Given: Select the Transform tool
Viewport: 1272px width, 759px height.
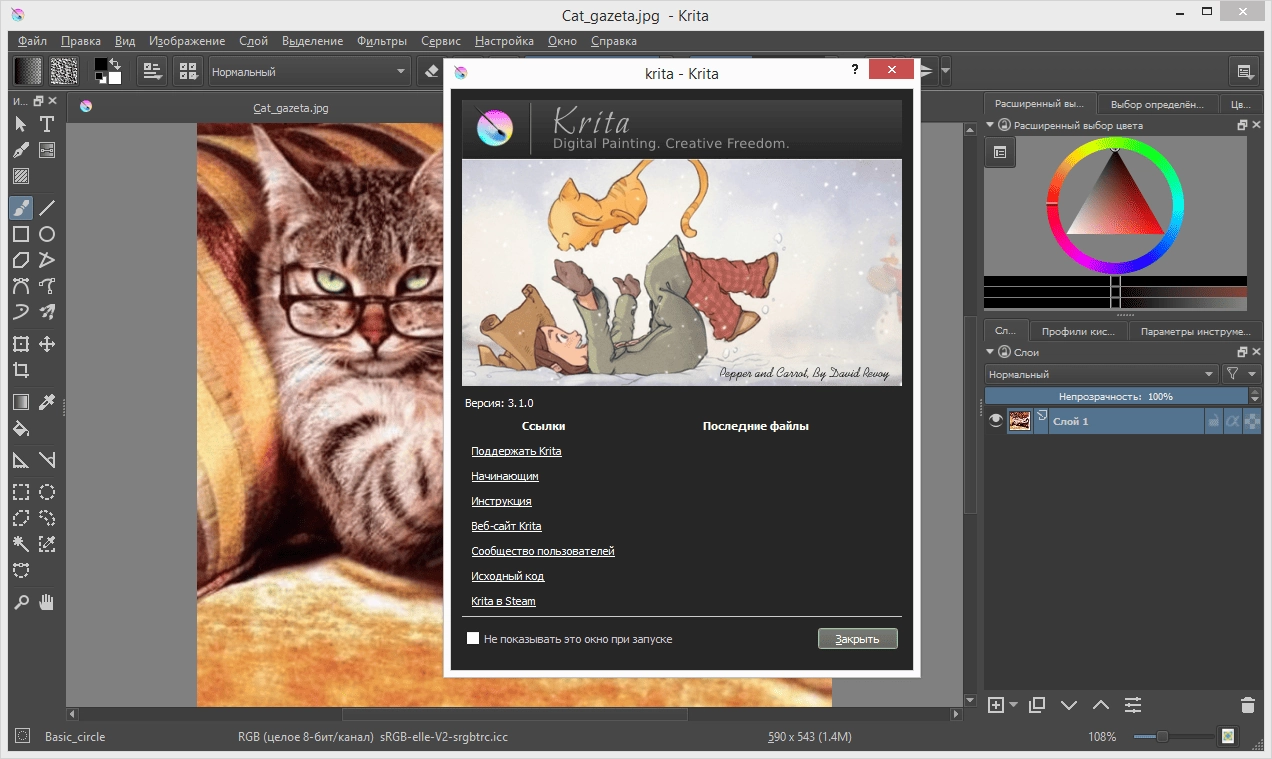Looking at the screenshot, I should pyautogui.click(x=20, y=344).
